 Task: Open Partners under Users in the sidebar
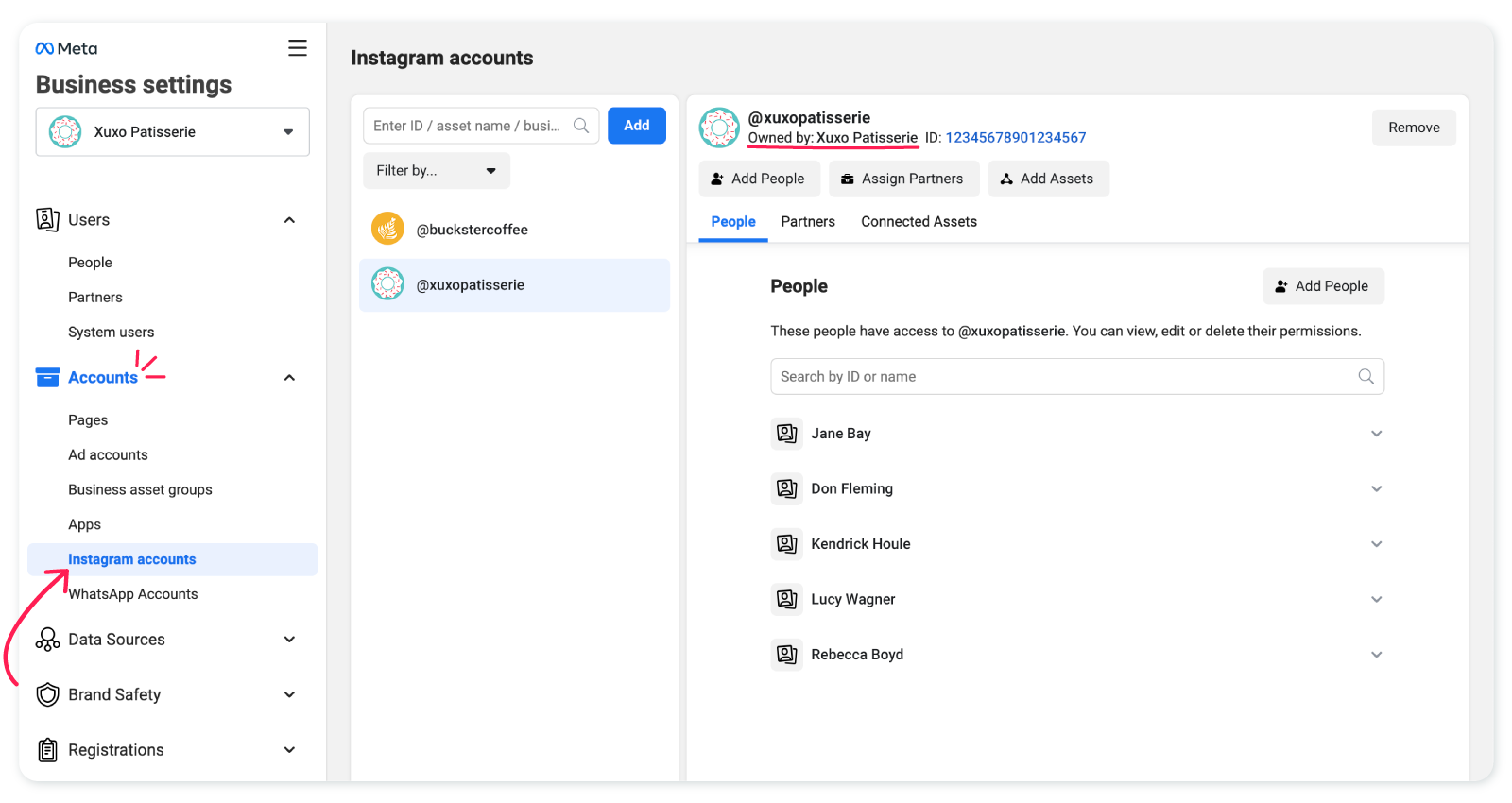[95, 298]
